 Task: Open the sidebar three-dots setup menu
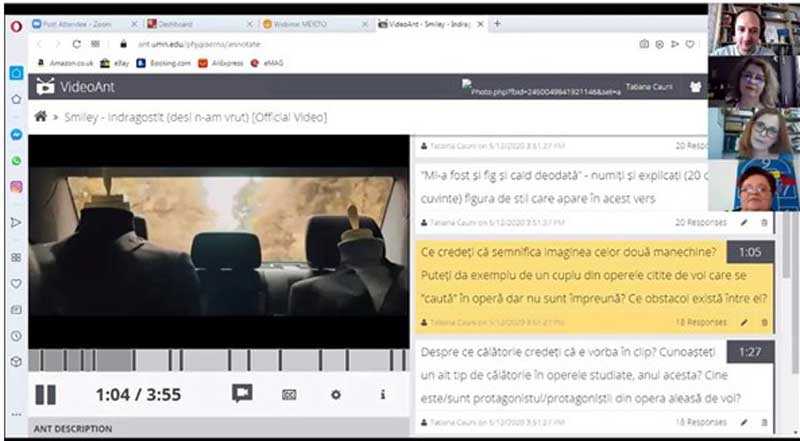coord(16,414)
